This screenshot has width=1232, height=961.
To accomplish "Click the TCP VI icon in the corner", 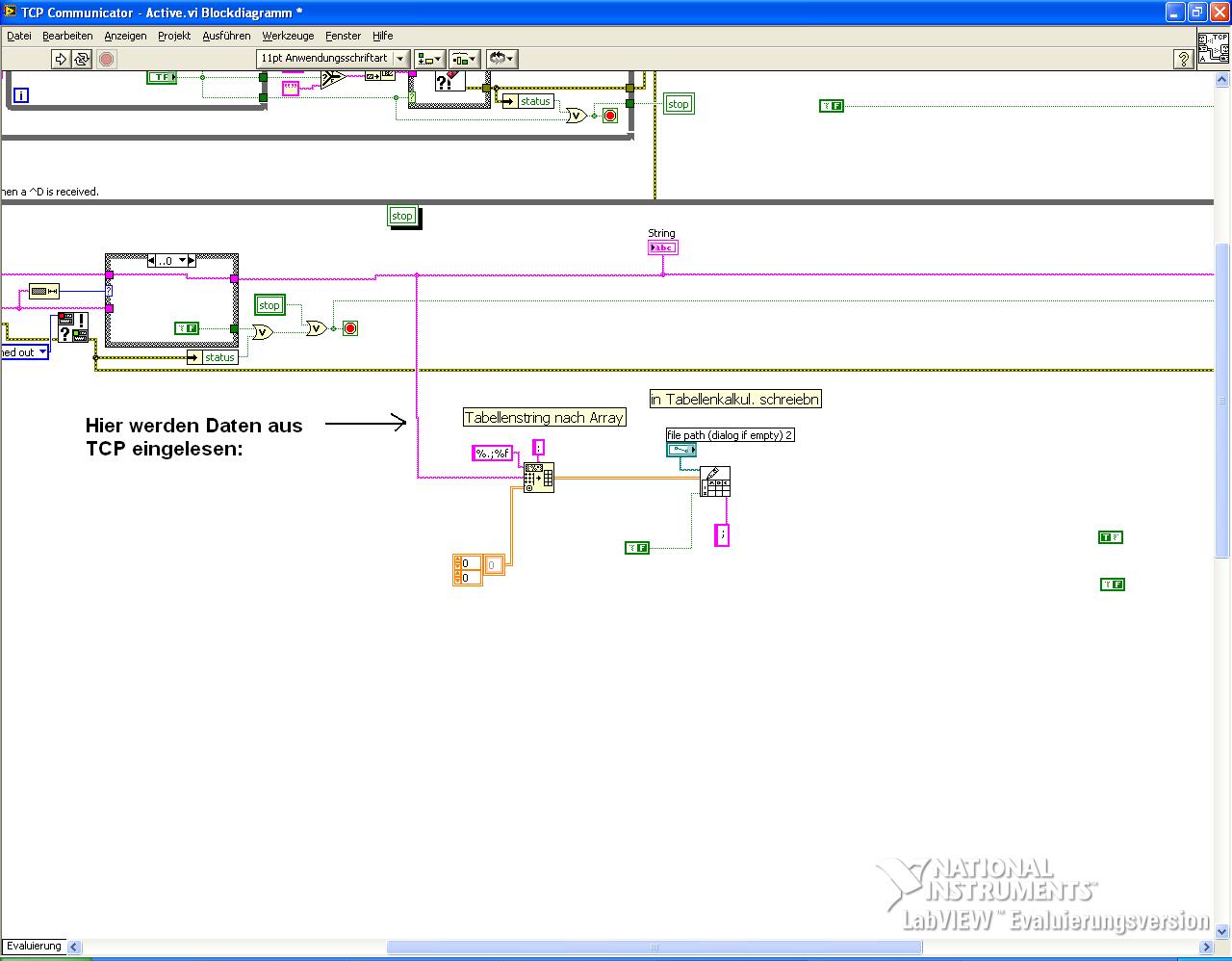I will (x=1213, y=46).
